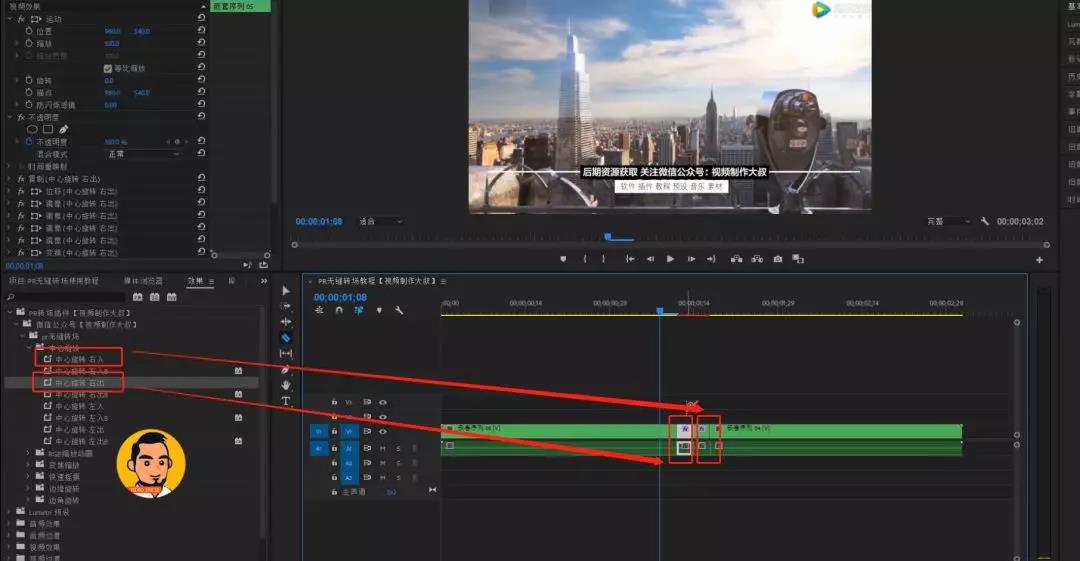Play the program monitor preview
Viewport: 1080px width, 561px height.
[670, 259]
